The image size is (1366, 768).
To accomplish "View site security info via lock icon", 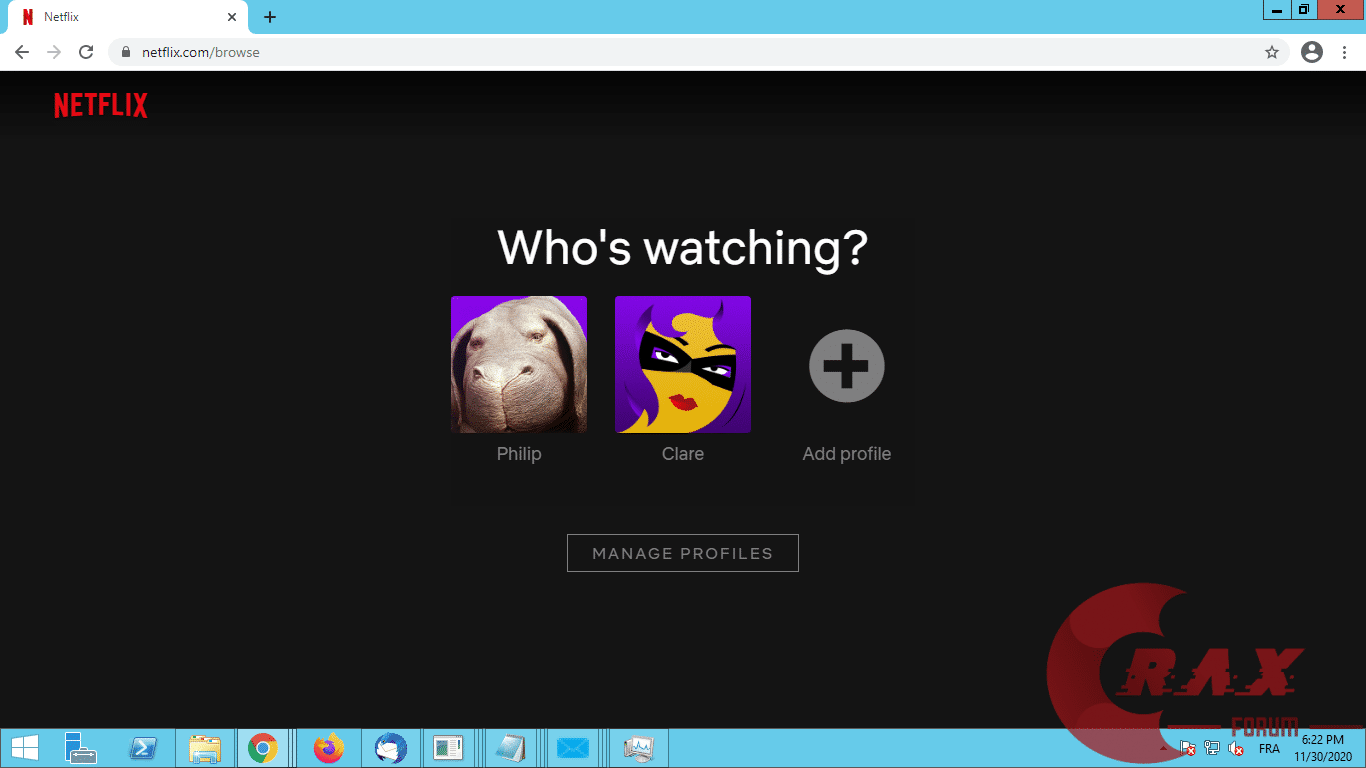I will pyautogui.click(x=126, y=52).
